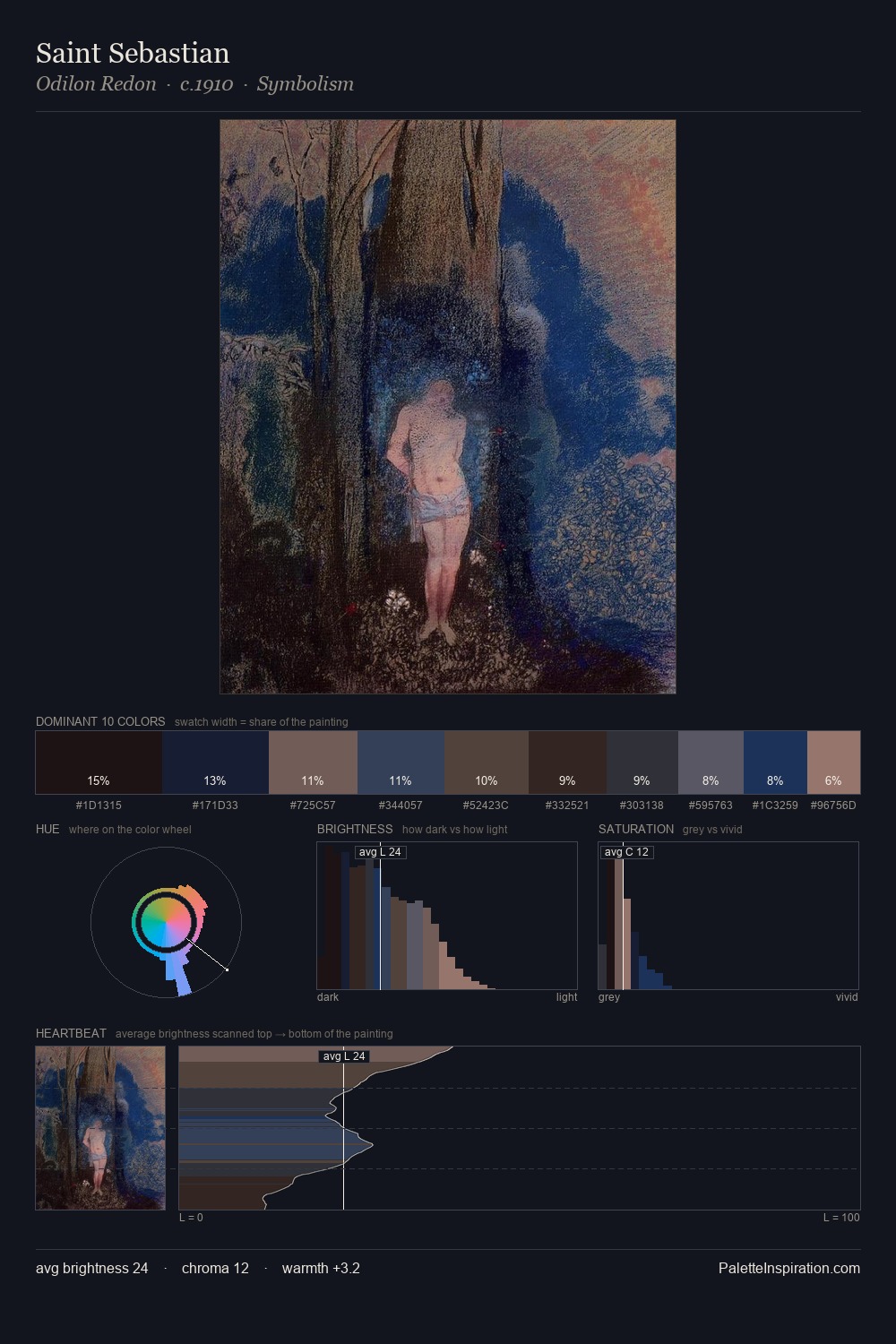Pick the #52423C swatch
This screenshot has height=1344, width=896.
tap(487, 762)
